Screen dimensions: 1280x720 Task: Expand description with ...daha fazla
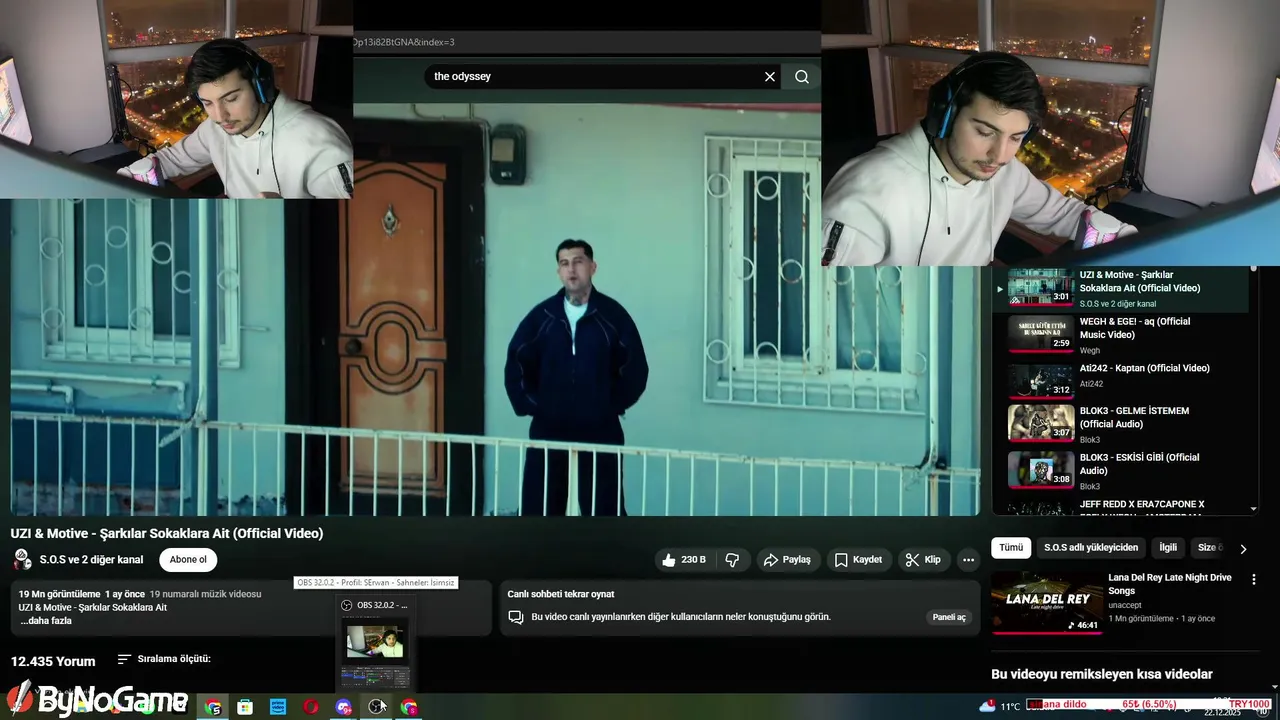click(x=45, y=621)
